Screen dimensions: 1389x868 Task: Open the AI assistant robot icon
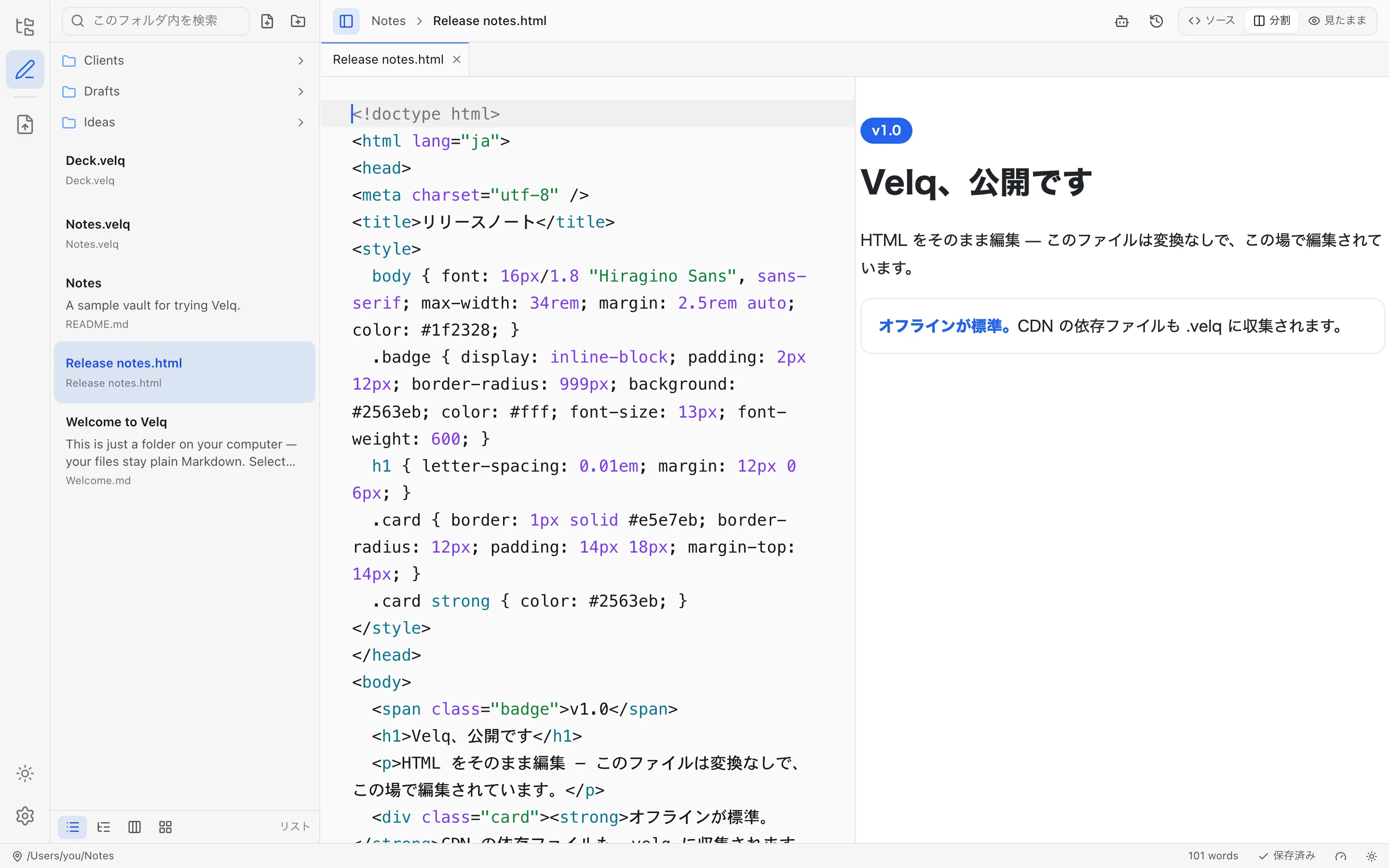[1121, 21]
